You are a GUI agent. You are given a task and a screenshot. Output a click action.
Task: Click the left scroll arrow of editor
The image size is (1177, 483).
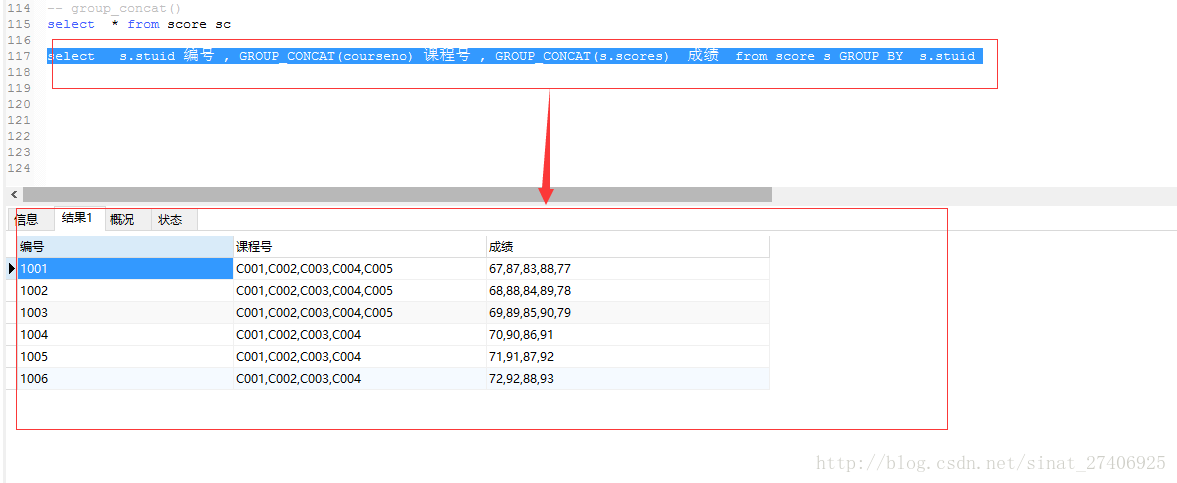coord(13,195)
